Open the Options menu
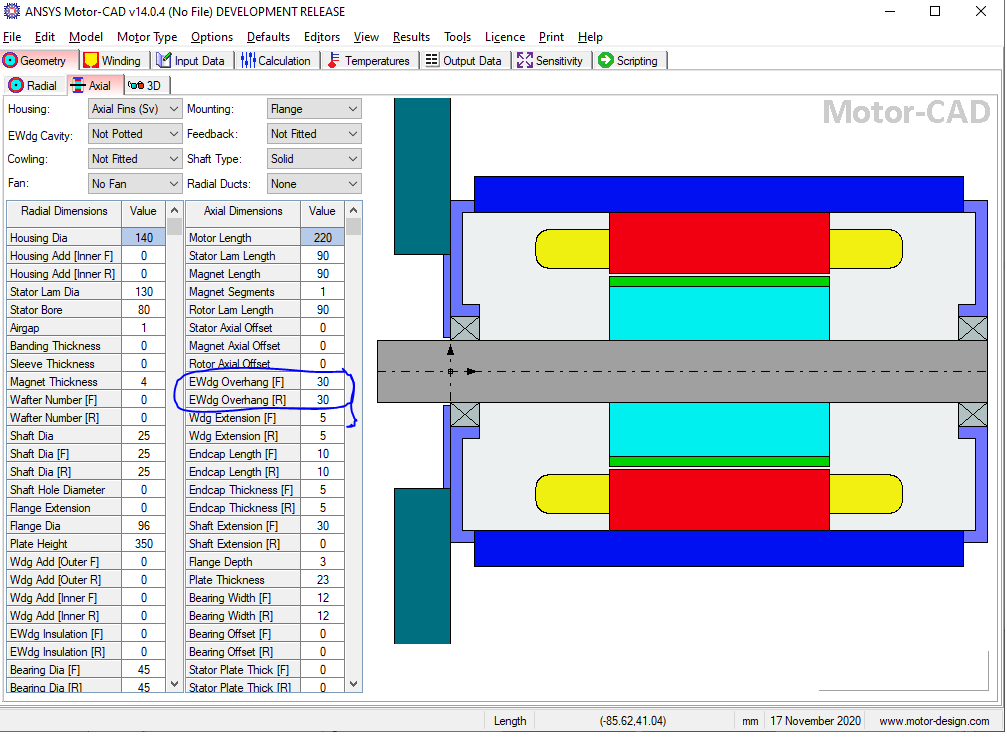This screenshot has width=1007, height=738. click(212, 37)
